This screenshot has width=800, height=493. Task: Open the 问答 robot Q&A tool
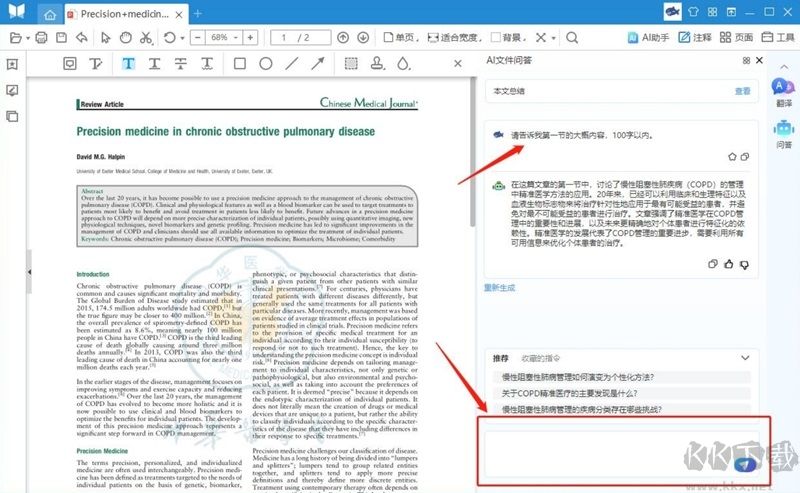784,134
